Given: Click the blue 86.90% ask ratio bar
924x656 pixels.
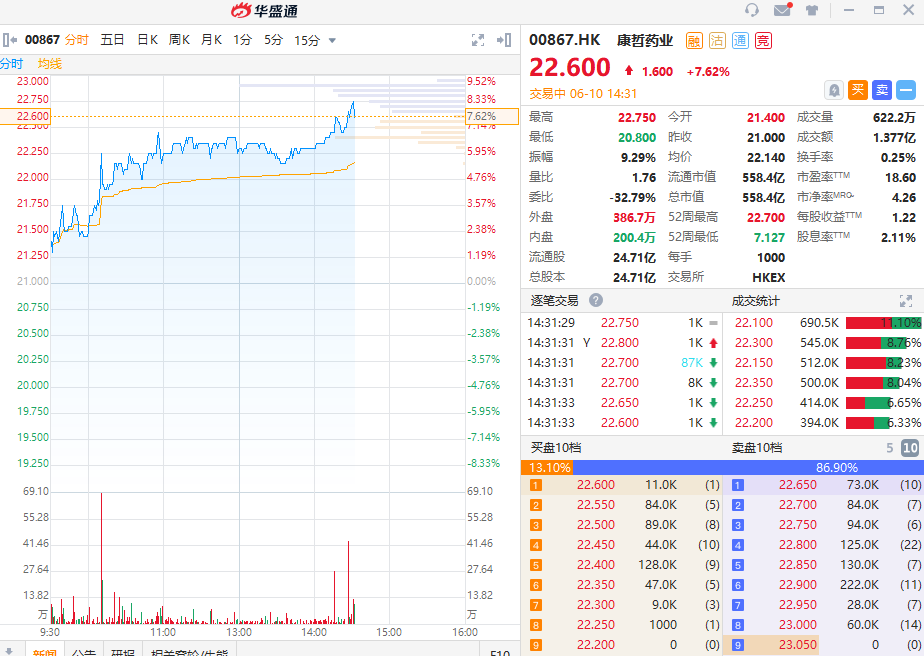Looking at the screenshot, I should (748, 468).
